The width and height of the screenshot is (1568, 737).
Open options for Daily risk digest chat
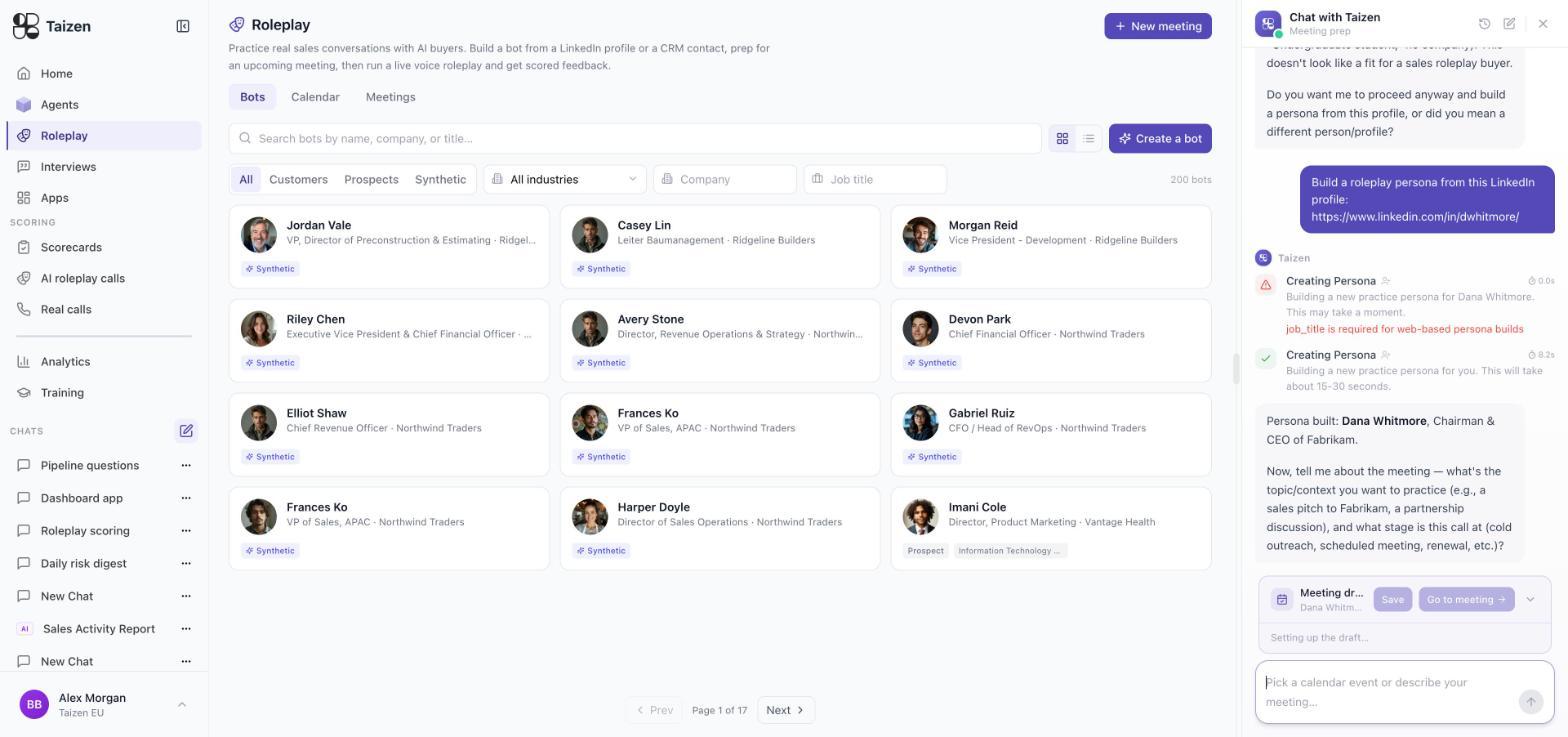pyautogui.click(x=185, y=563)
